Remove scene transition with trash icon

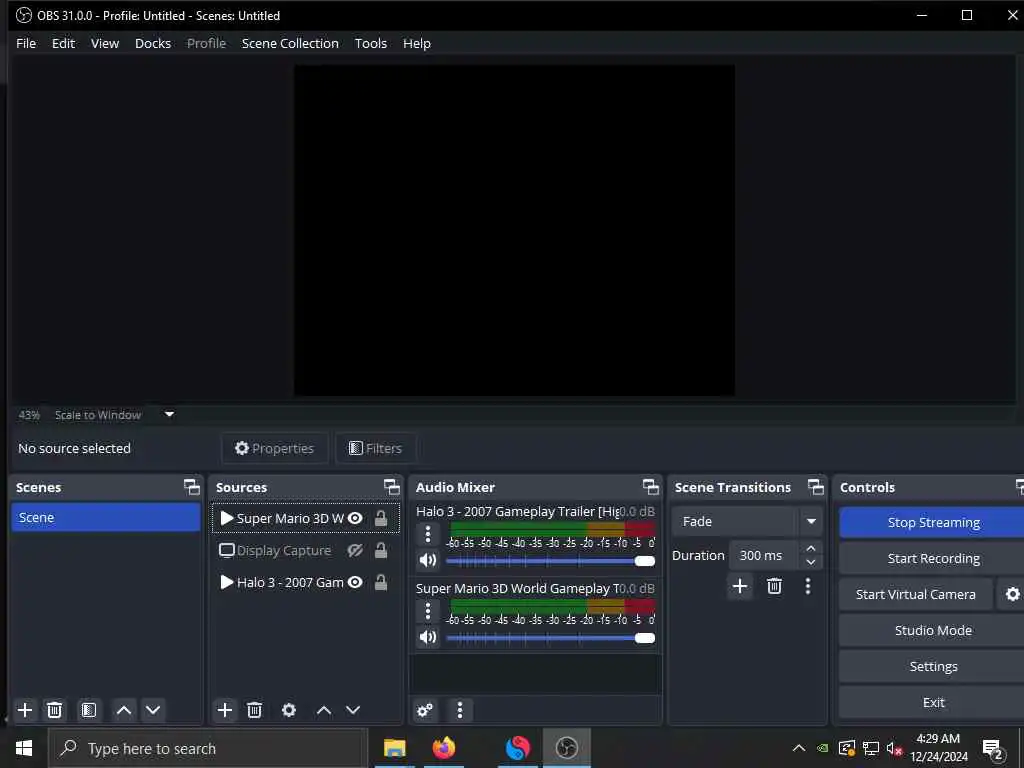pyautogui.click(x=775, y=586)
